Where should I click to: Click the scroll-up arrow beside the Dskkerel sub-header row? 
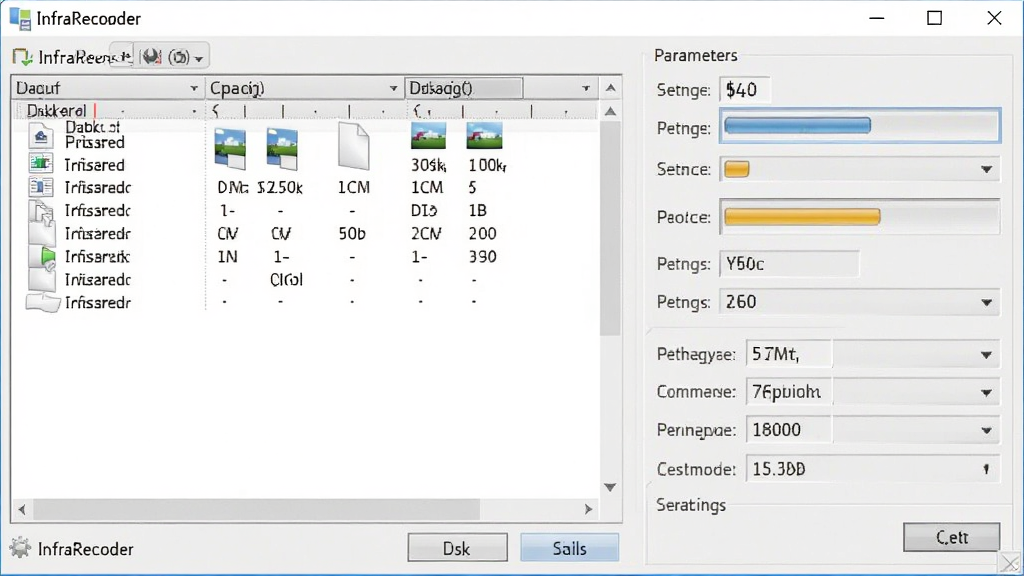(x=610, y=112)
